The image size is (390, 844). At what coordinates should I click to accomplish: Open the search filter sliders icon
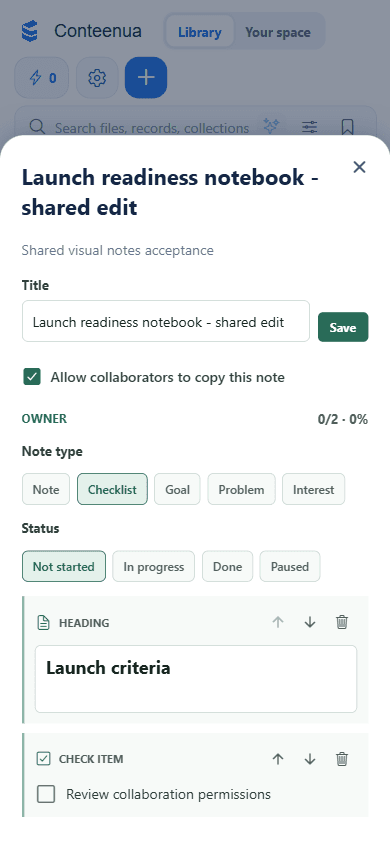pos(309,127)
